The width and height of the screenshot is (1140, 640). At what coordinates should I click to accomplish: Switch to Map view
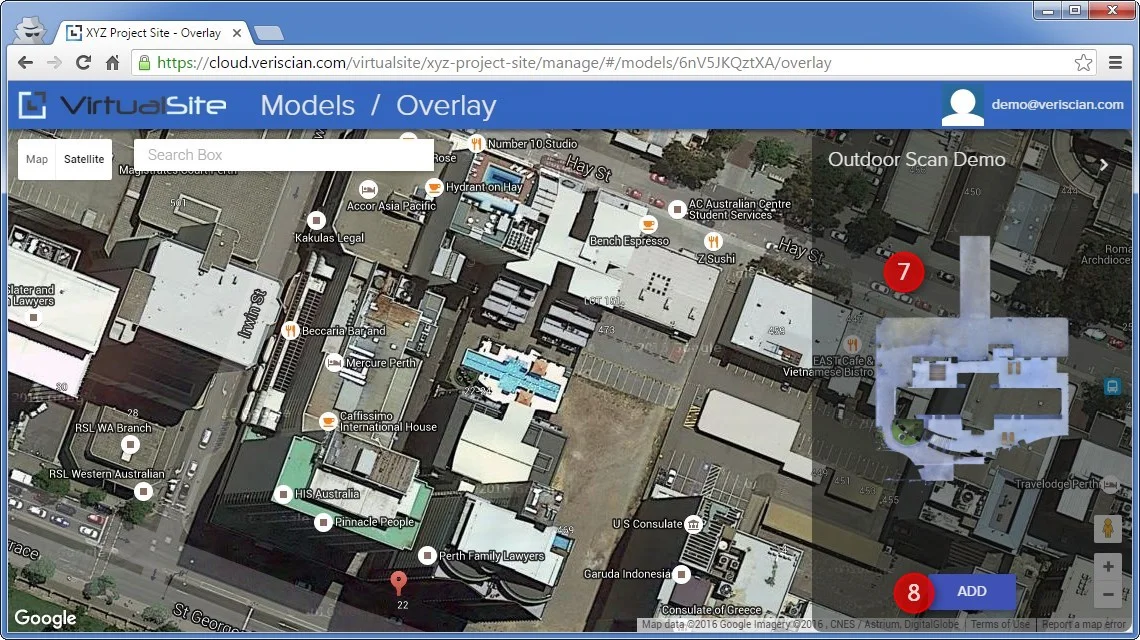click(x=37, y=159)
